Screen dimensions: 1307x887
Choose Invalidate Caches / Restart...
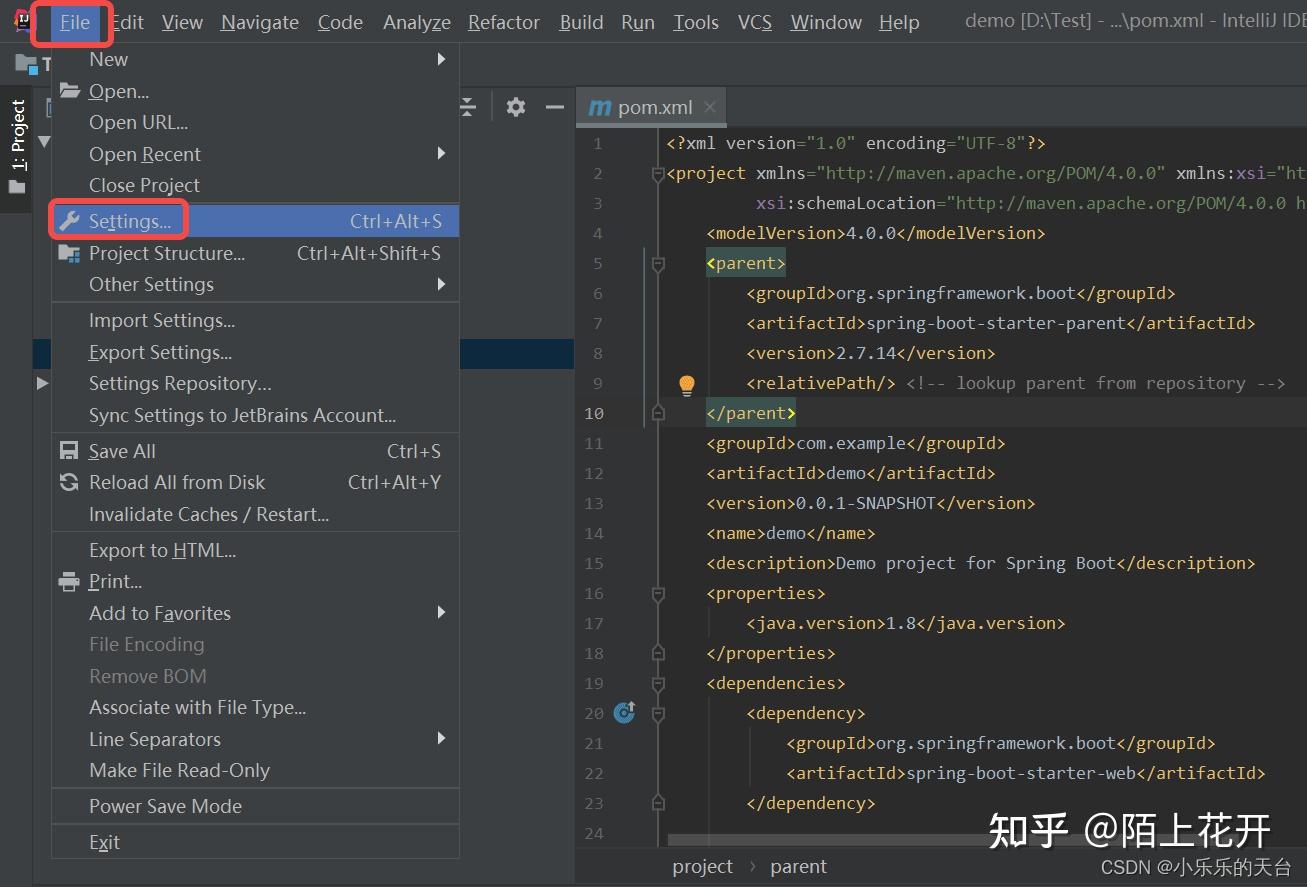tap(255, 514)
